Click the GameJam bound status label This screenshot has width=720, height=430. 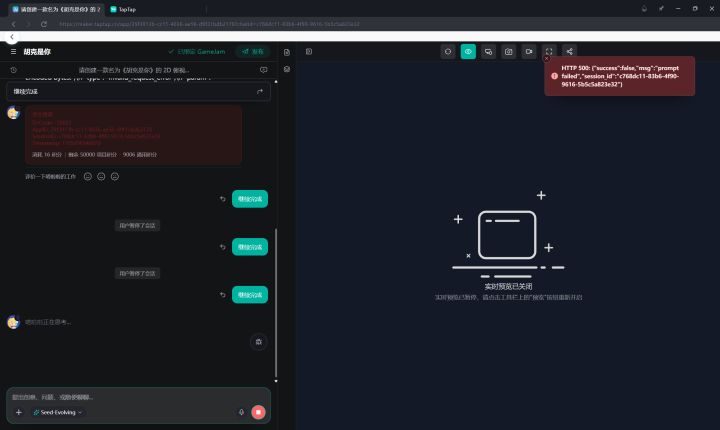(197, 51)
